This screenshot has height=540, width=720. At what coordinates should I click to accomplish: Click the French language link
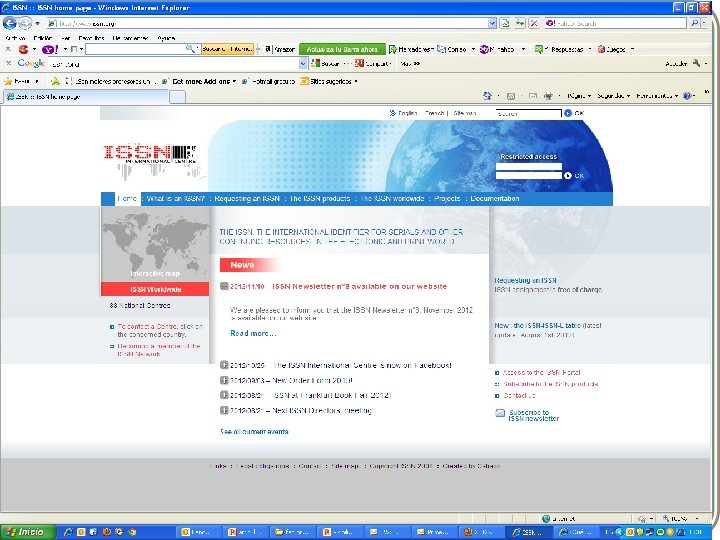434,113
